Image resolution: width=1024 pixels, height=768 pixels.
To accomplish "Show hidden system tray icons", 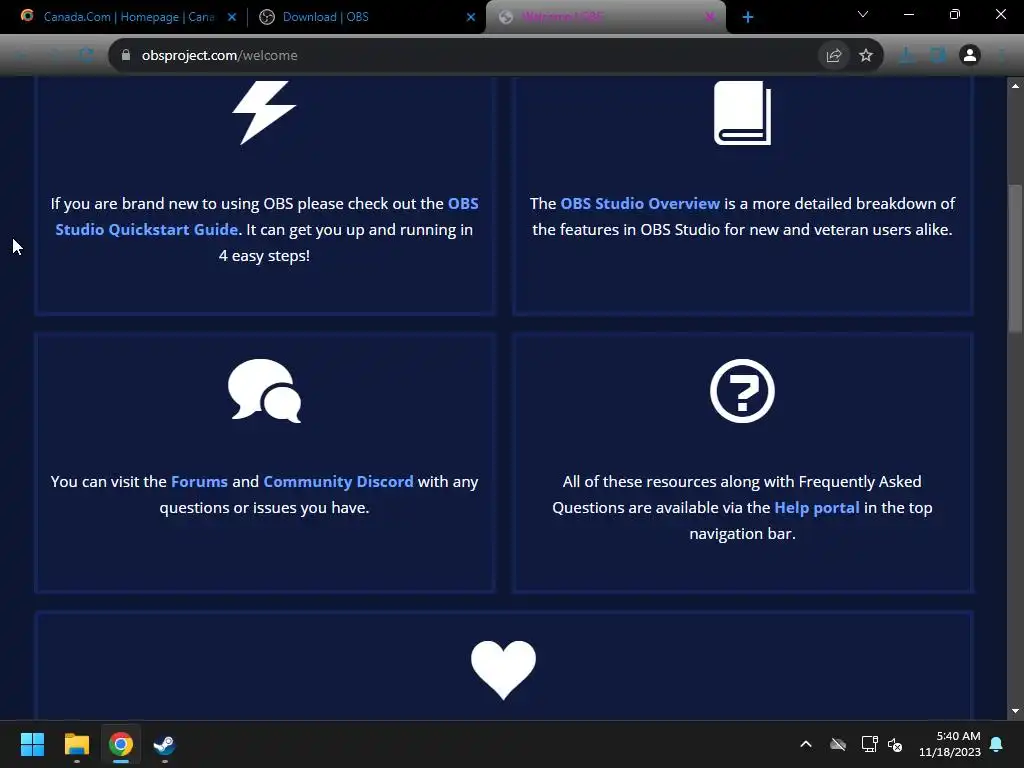I will pos(806,744).
